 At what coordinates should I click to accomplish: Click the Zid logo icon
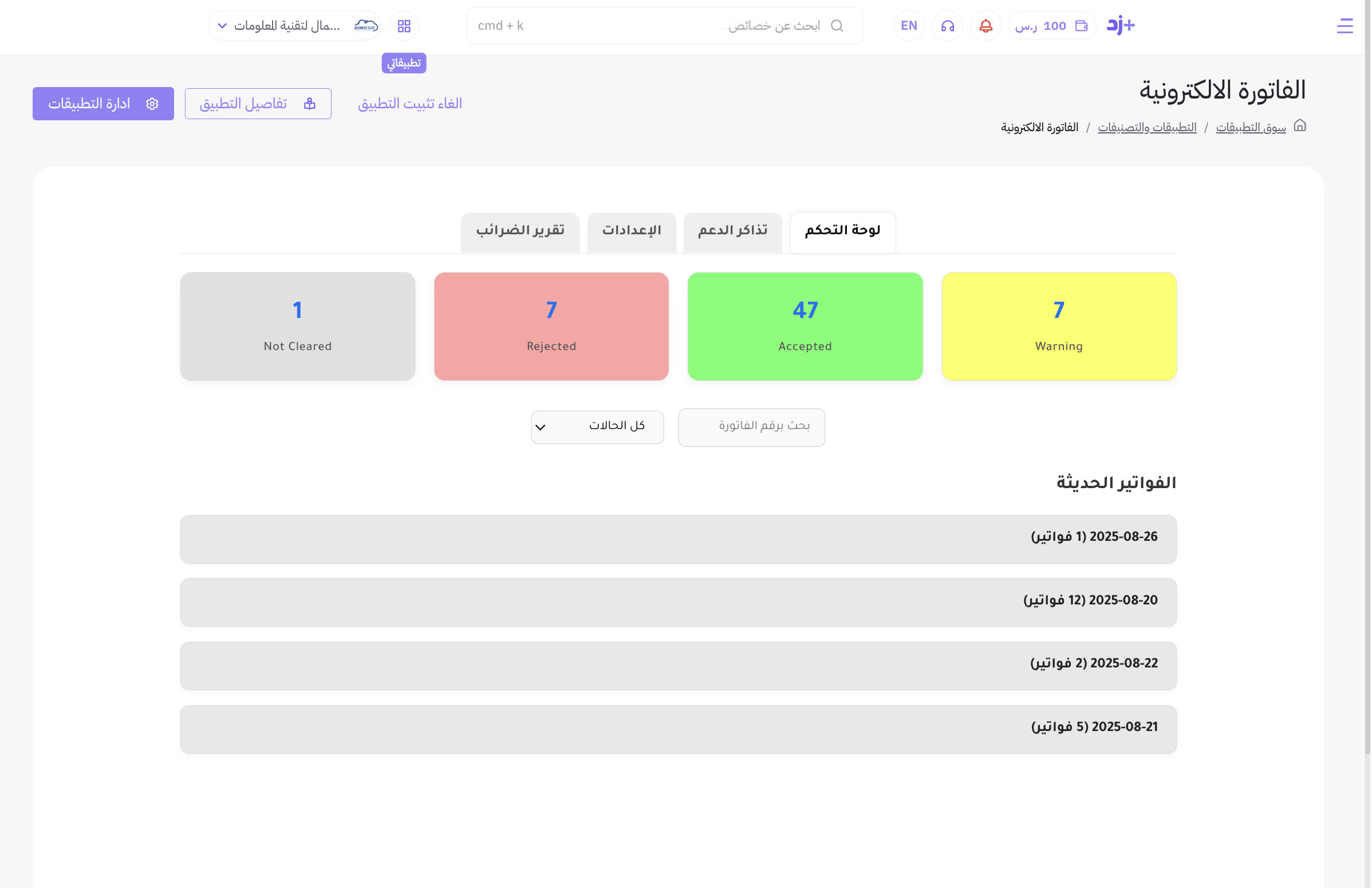pos(1120,25)
